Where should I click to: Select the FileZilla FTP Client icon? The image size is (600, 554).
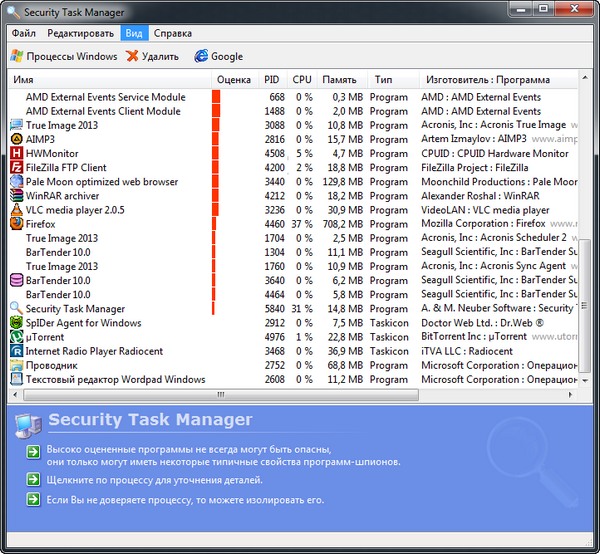point(16,168)
